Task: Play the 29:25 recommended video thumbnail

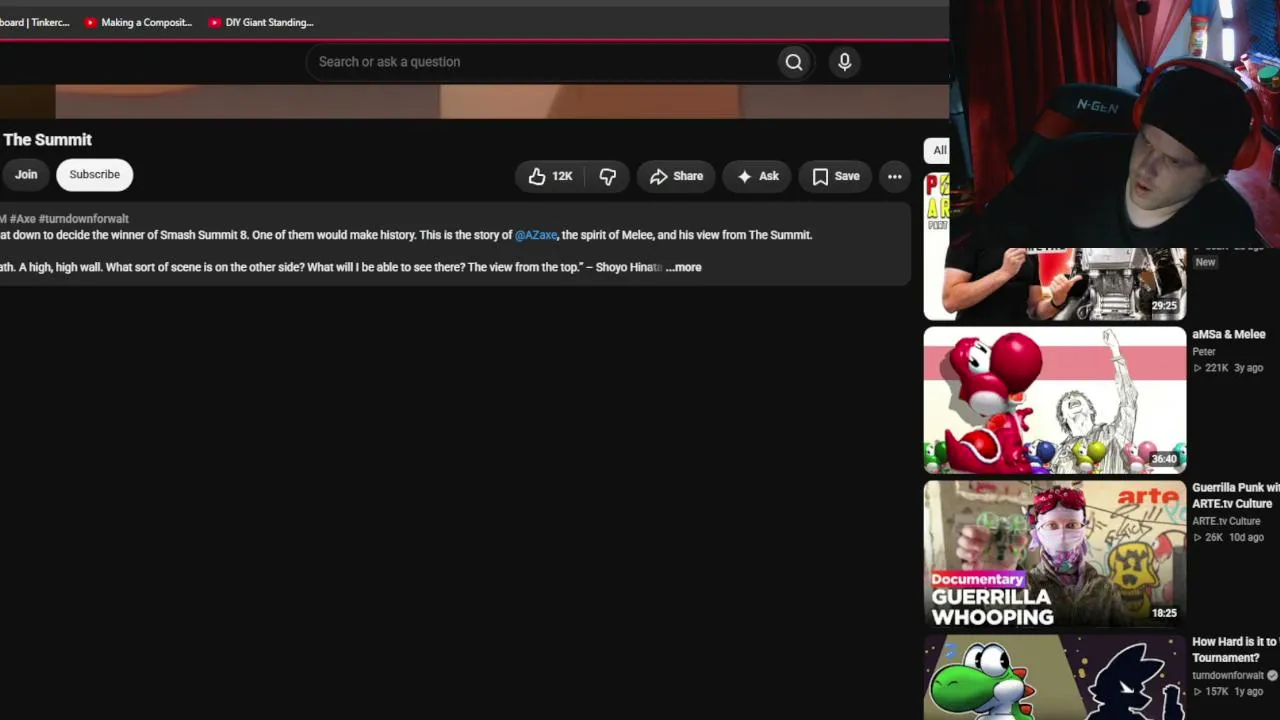Action: click(1055, 284)
